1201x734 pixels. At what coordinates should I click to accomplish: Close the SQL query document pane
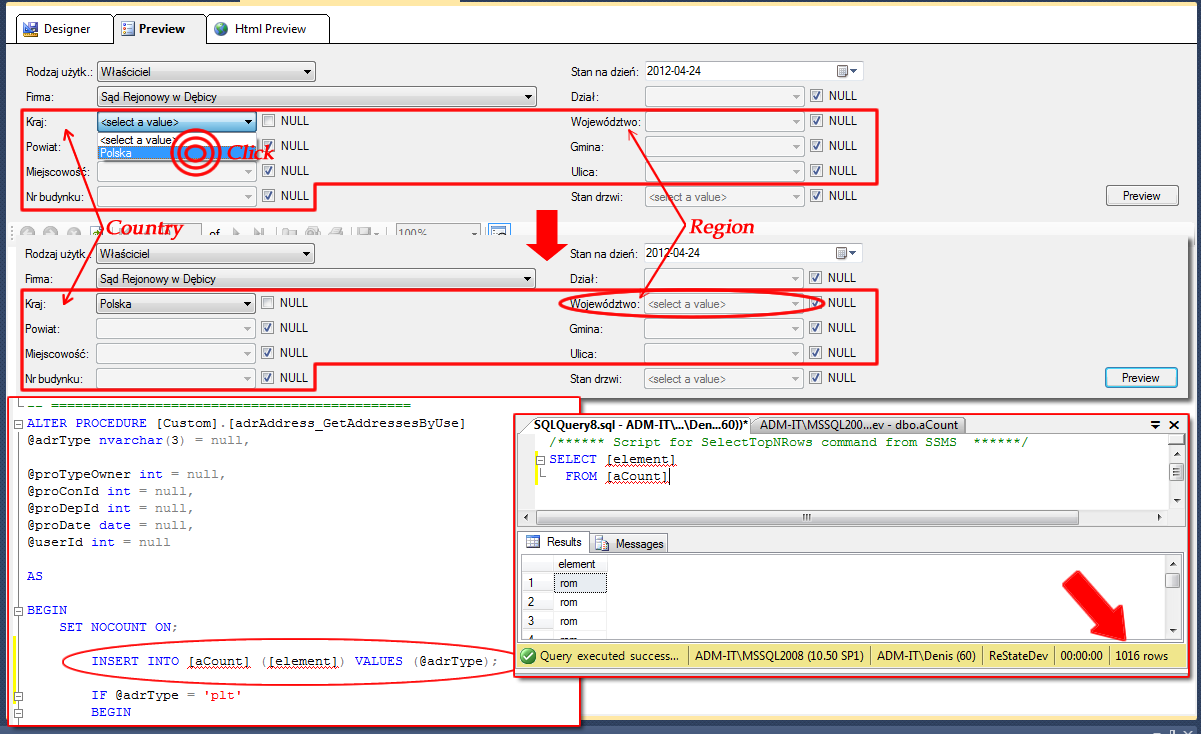click(1174, 424)
